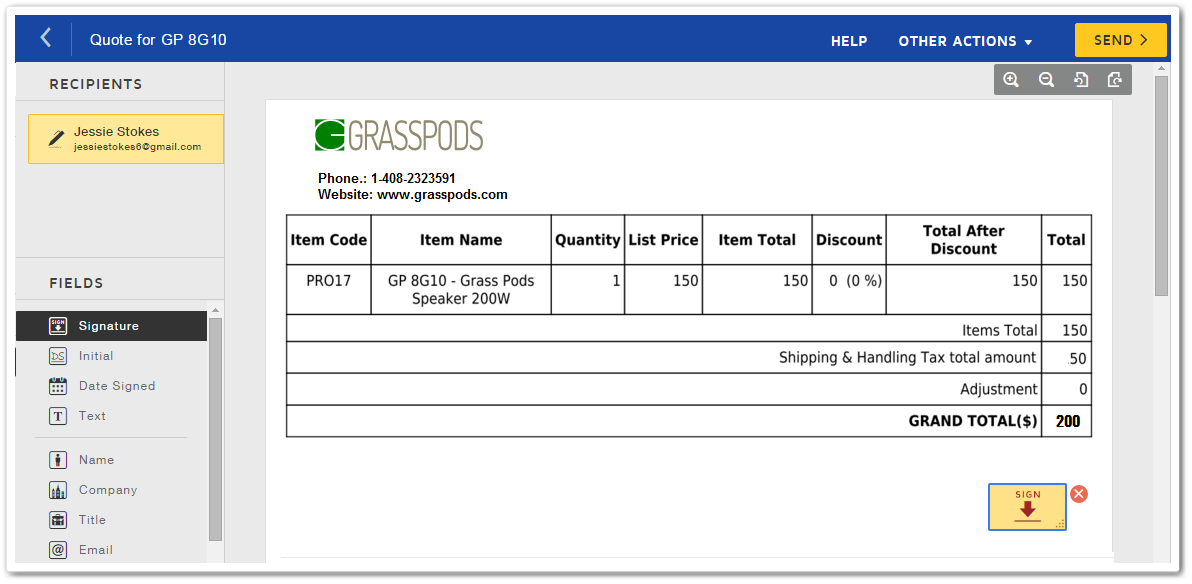
Task: Select the Signature field
Action: pyautogui.click(x=110, y=326)
